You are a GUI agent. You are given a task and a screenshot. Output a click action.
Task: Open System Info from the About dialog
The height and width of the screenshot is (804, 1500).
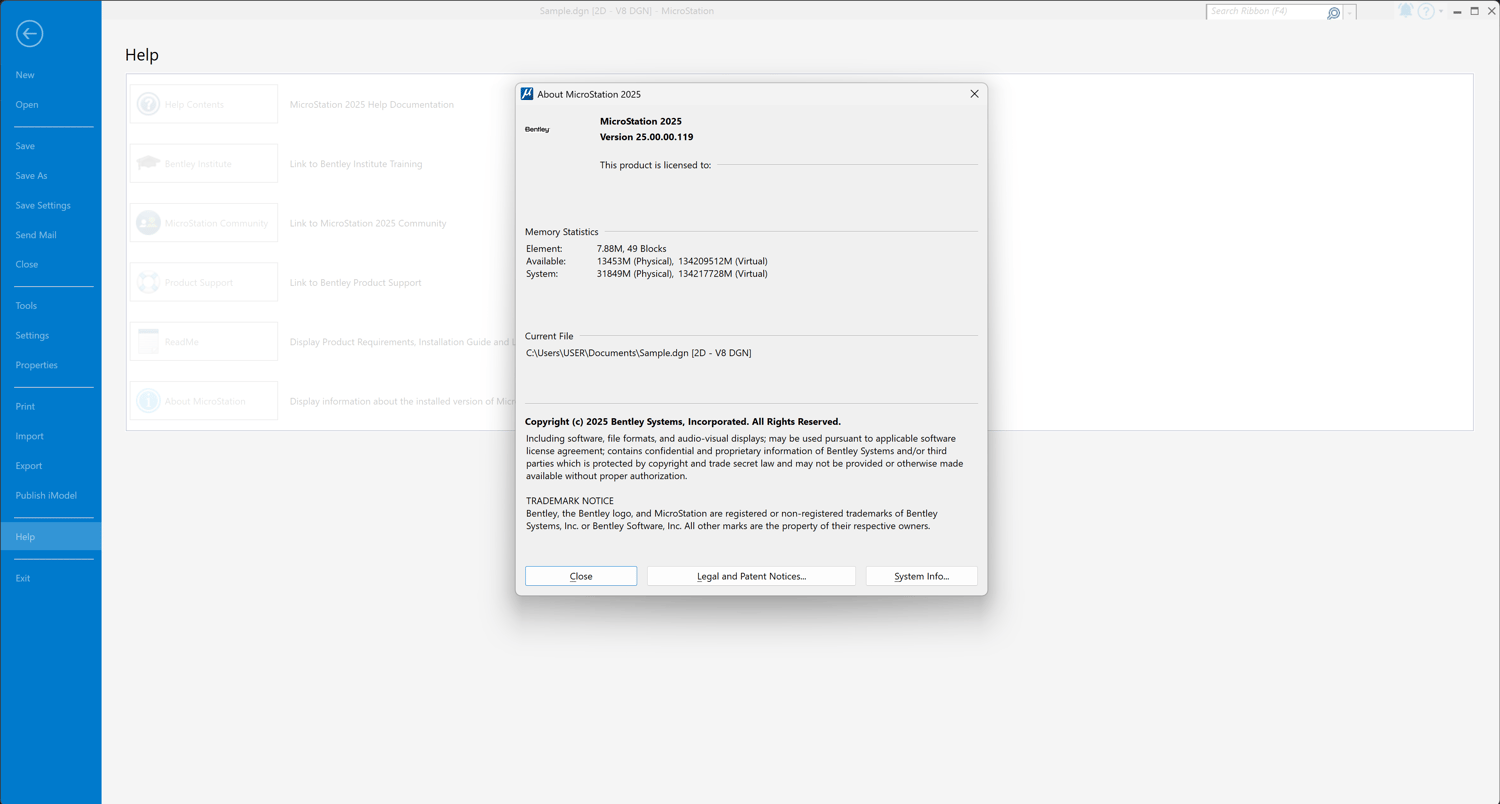921,576
